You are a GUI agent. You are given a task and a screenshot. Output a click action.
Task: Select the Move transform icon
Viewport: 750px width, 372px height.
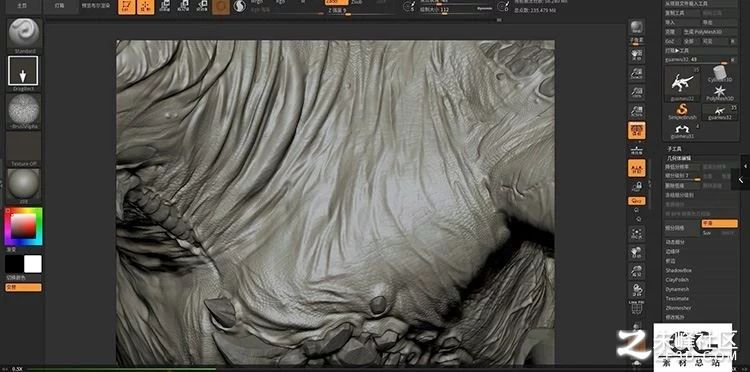[165, 7]
